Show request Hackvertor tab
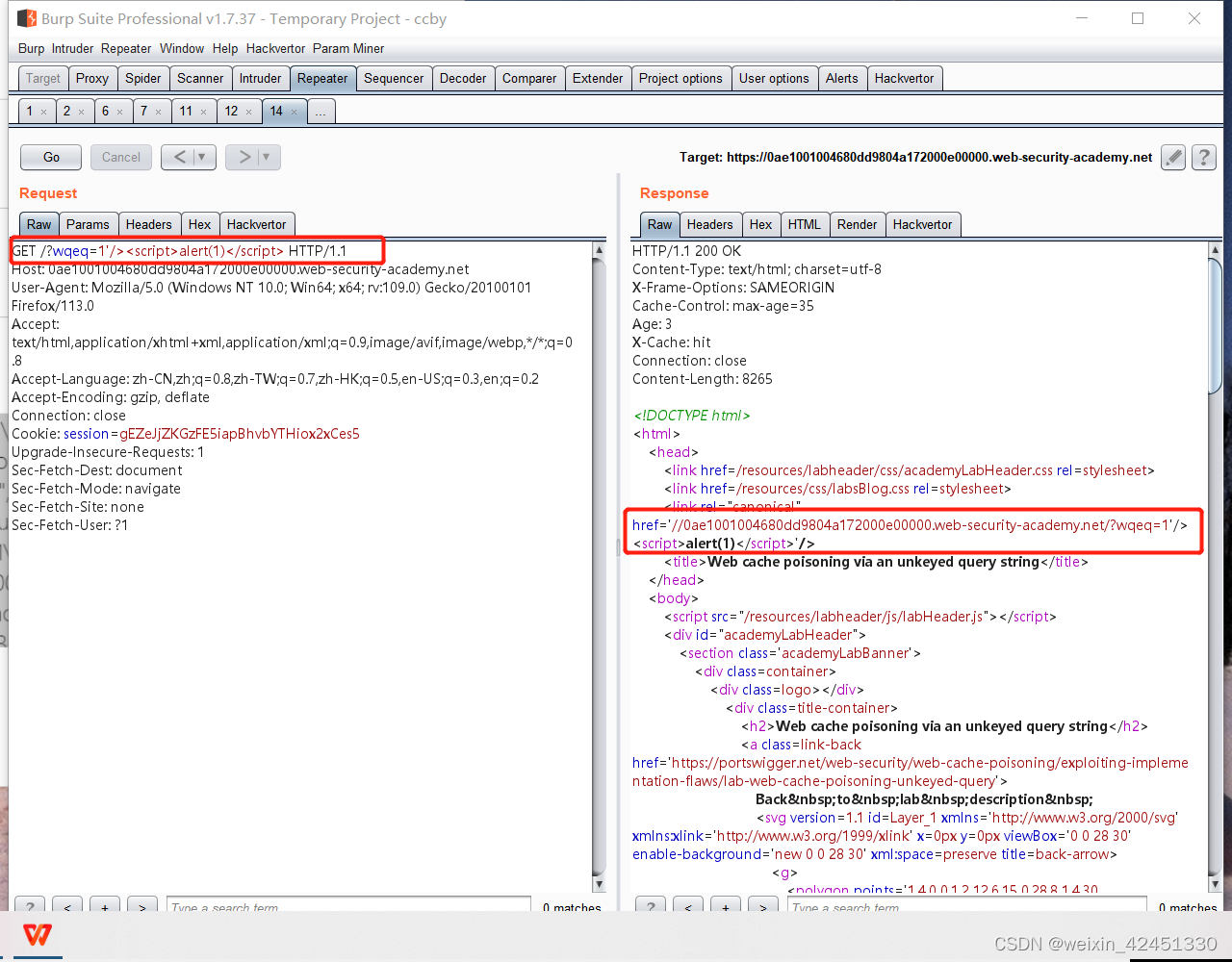The width and height of the screenshot is (1232, 962). (x=256, y=224)
